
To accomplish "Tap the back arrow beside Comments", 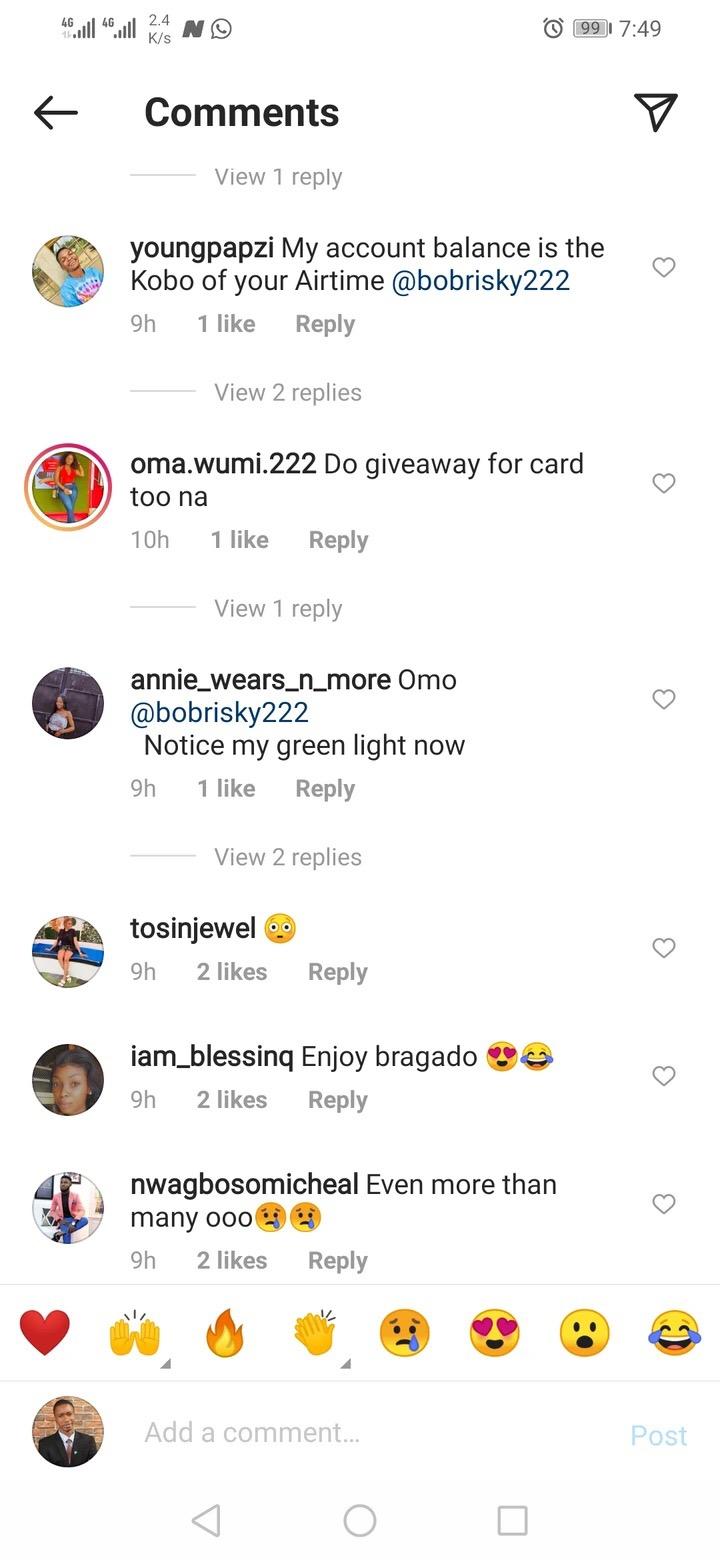I will tap(56, 113).
